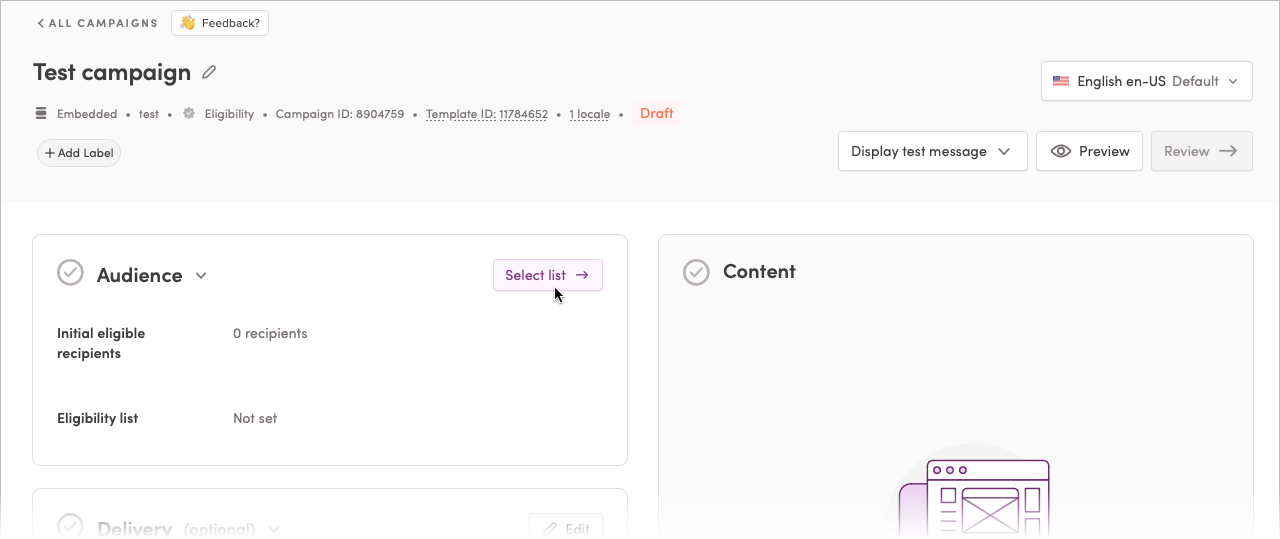Click the eye icon in Preview
Screen dimensions: 1280x539
pos(1061,151)
